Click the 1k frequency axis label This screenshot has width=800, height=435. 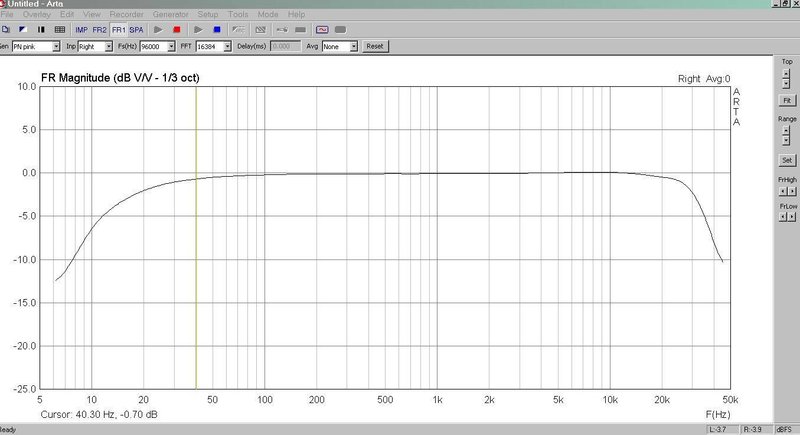(437, 400)
